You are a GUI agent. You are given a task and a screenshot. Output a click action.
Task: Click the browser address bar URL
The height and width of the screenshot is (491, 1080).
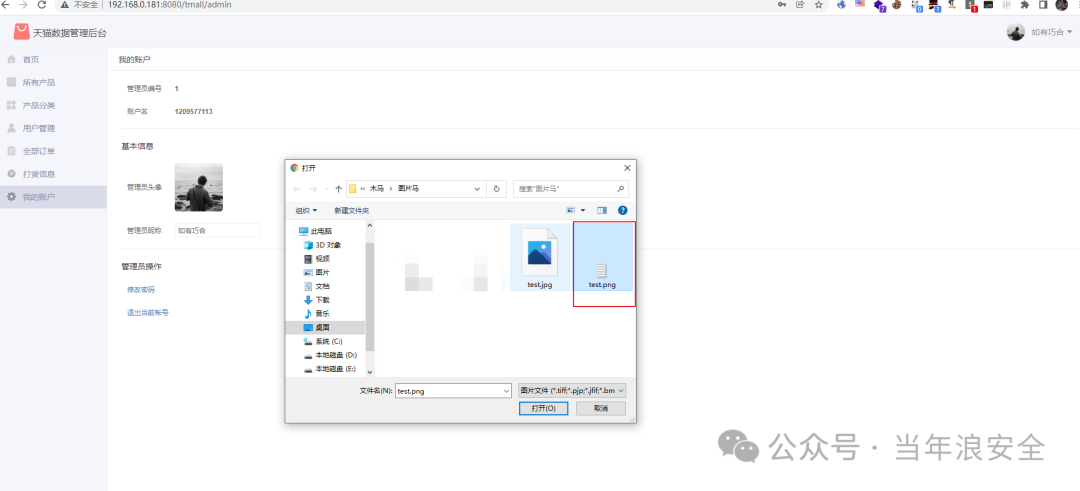pyautogui.click(x=169, y=5)
